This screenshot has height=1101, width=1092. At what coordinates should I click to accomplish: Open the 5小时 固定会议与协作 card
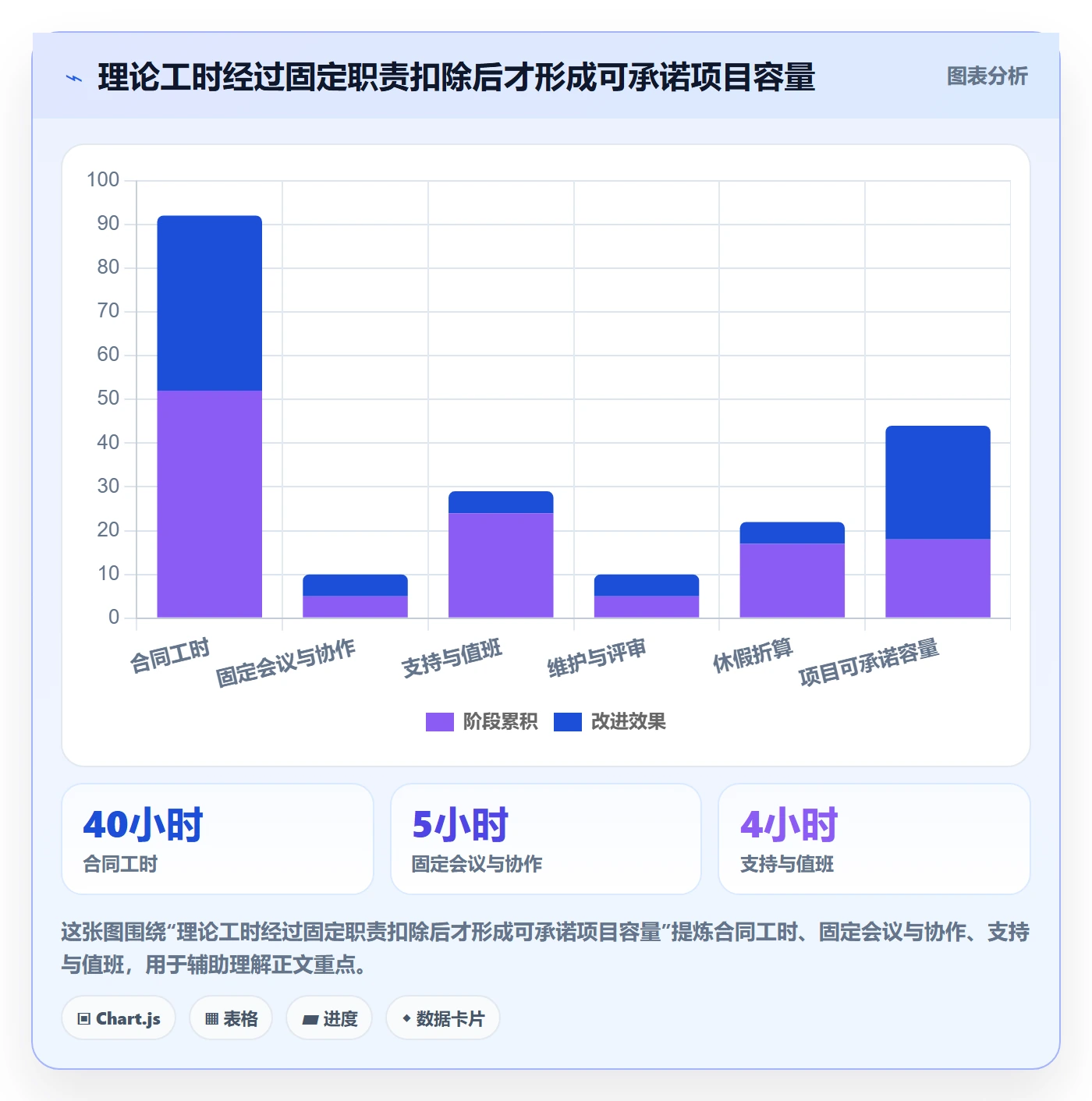pyautogui.click(x=546, y=839)
